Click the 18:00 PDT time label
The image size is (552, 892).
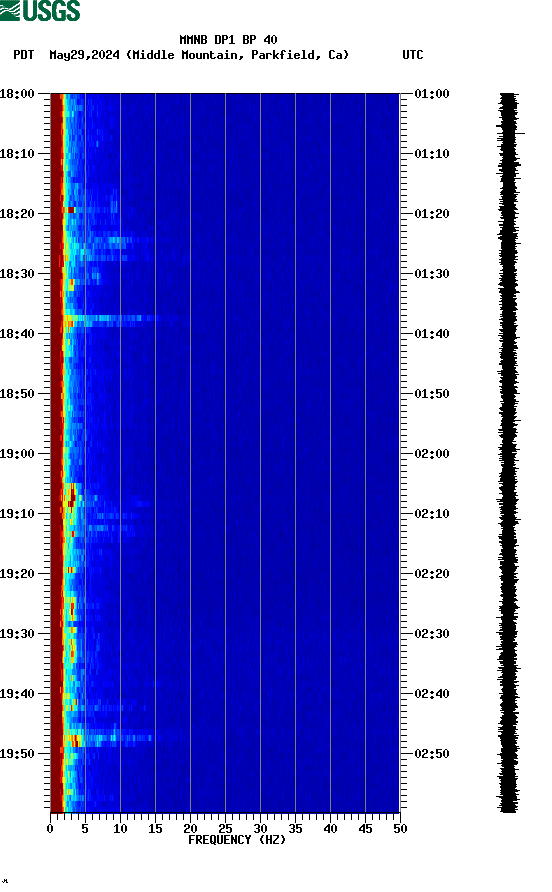coord(17,93)
